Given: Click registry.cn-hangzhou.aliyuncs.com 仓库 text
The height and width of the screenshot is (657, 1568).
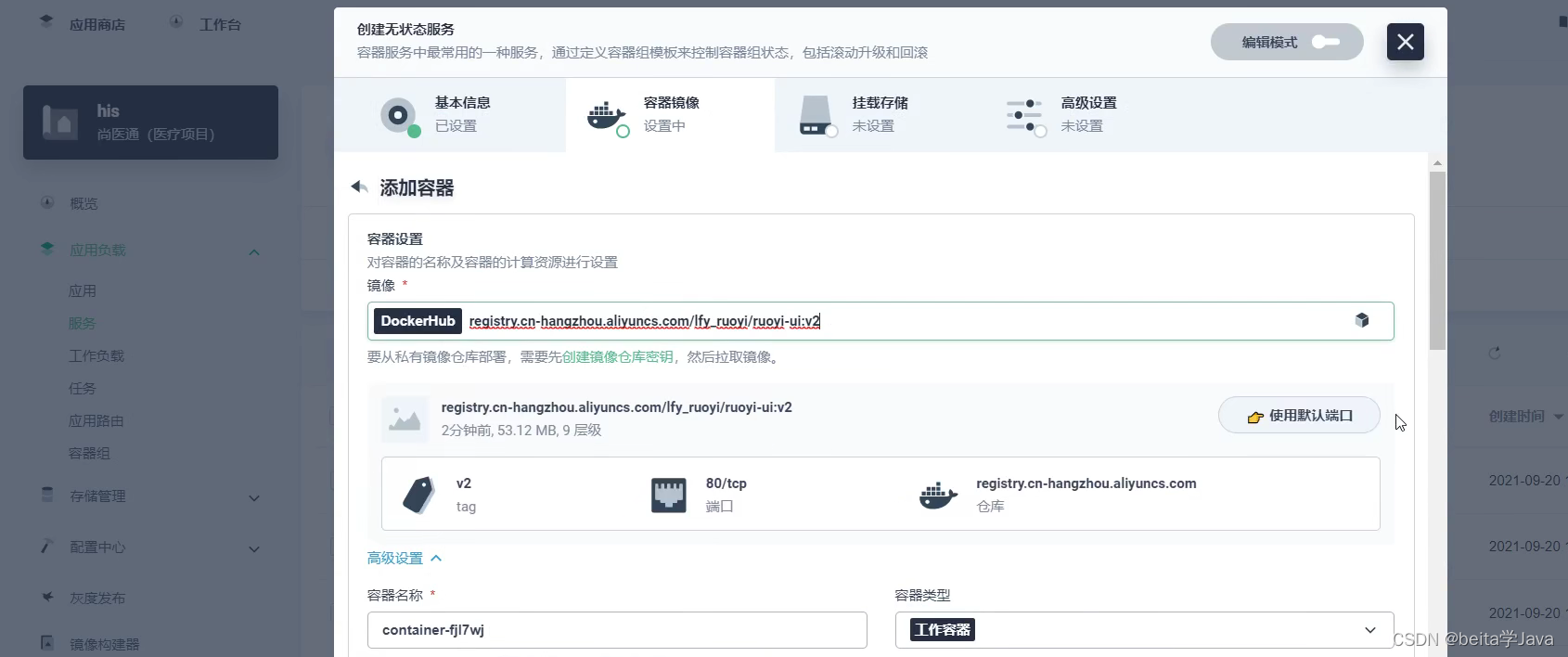Looking at the screenshot, I should pos(1086,483).
